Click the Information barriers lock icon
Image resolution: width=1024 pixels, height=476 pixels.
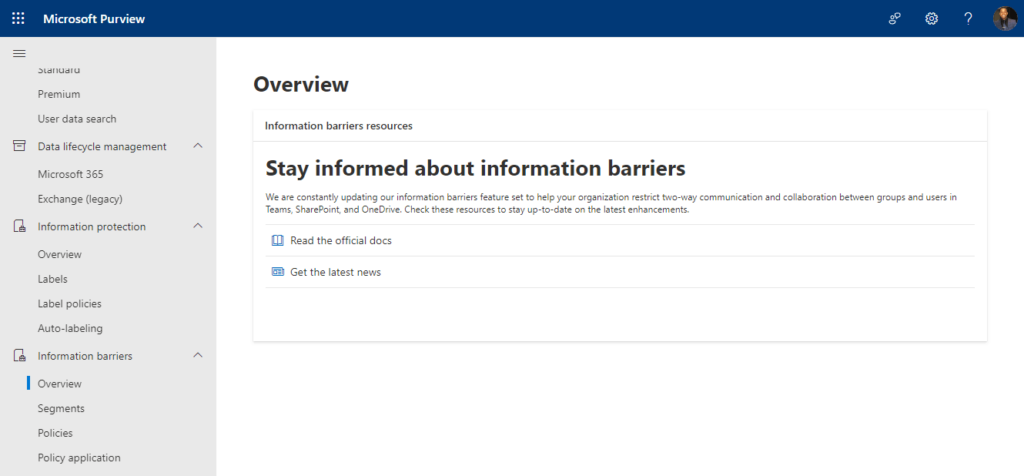(20, 356)
